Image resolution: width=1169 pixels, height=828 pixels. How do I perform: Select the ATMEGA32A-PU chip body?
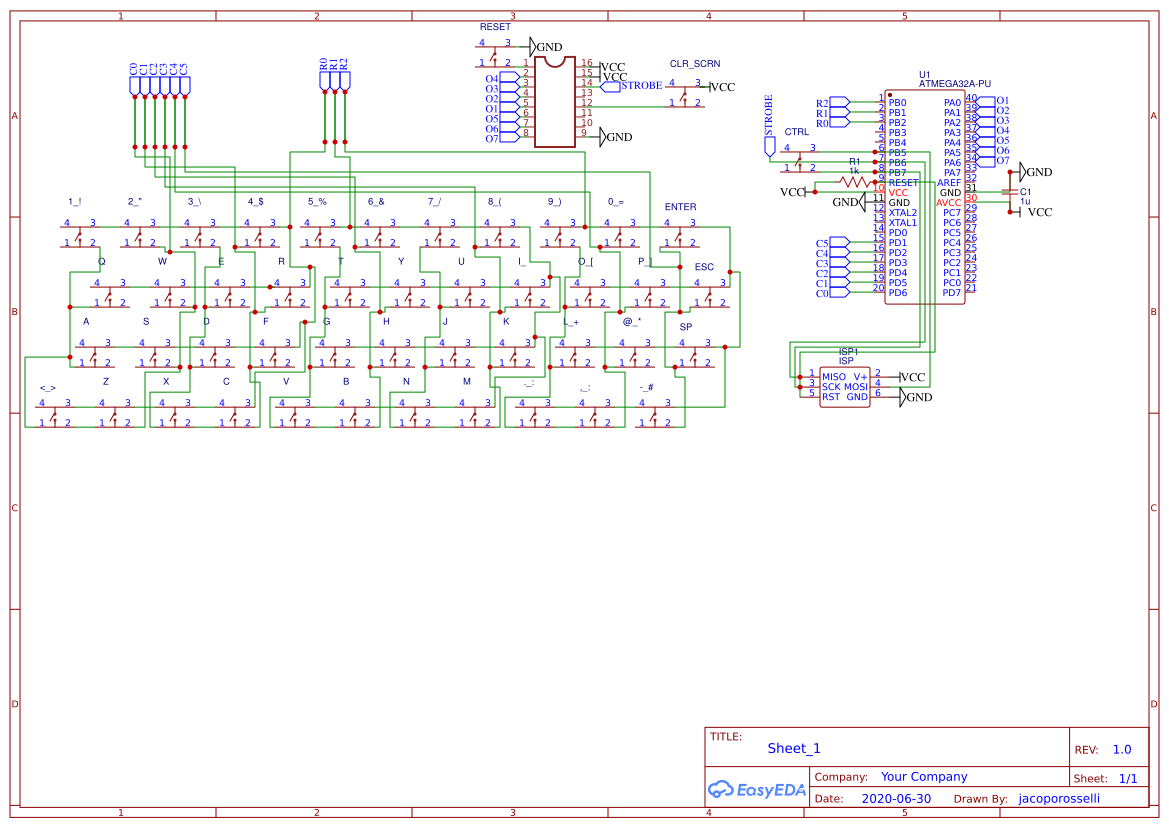click(x=924, y=197)
